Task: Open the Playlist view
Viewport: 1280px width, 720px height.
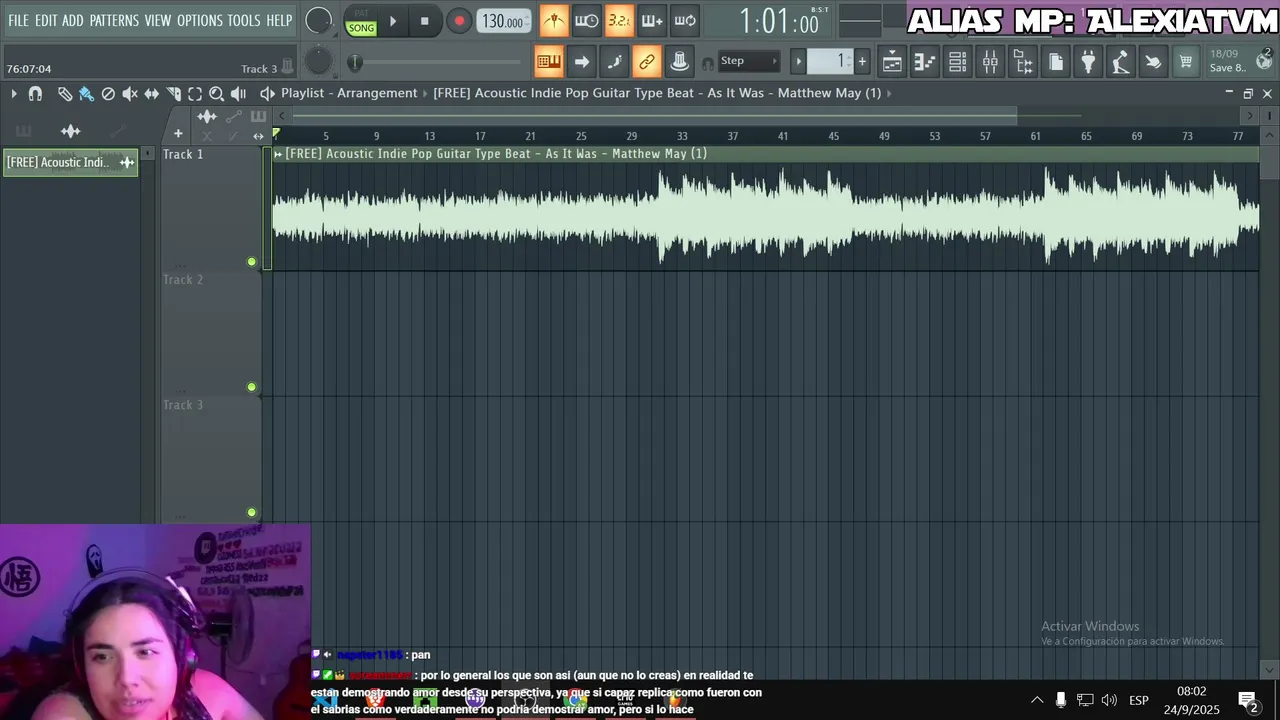Action: click(892, 62)
